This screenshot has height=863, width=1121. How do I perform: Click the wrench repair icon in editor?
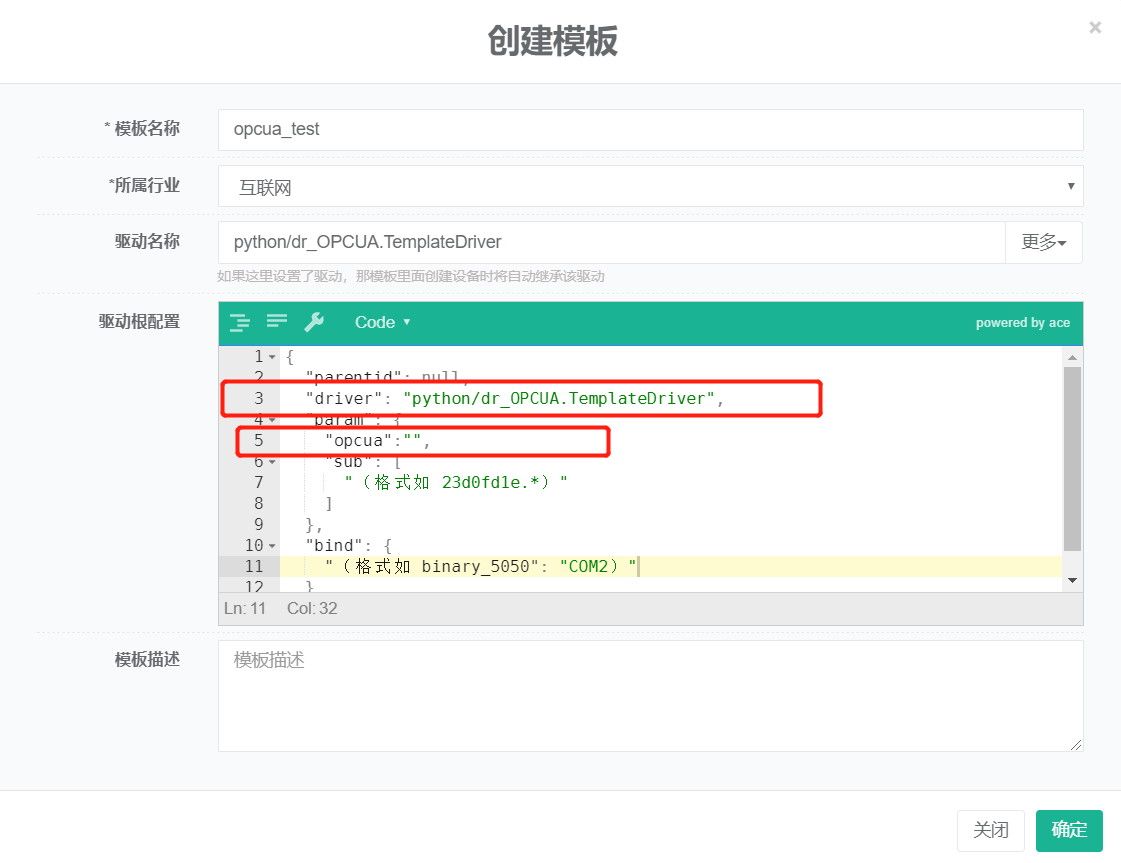tap(313, 322)
